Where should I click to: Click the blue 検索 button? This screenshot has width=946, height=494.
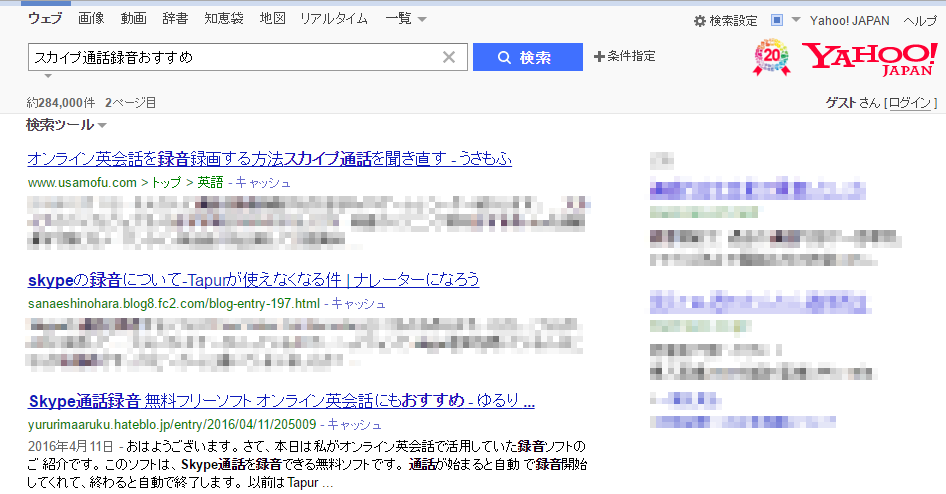[528, 57]
